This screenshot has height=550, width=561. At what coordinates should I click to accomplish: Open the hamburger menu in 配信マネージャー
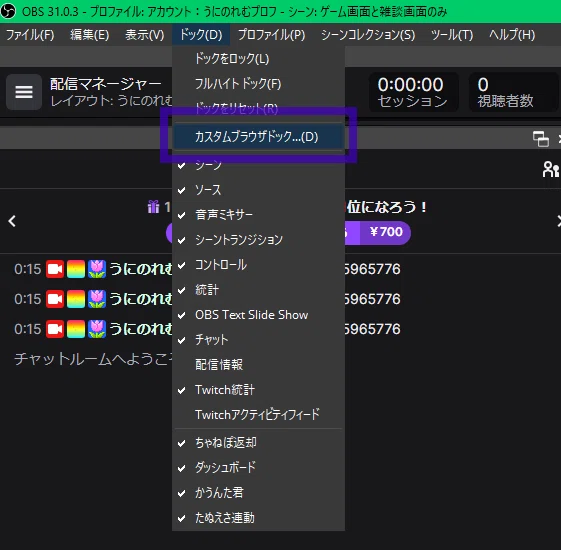click(x=24, y=92)
